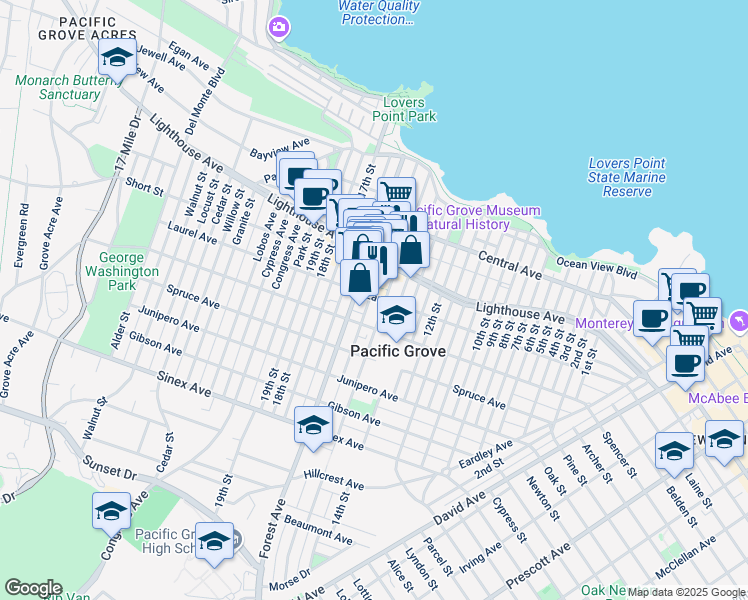This screenshot has width=748, height=600.
Task: Select the lowest shopping bag marker downtown
Action: (x=359, y=280)
